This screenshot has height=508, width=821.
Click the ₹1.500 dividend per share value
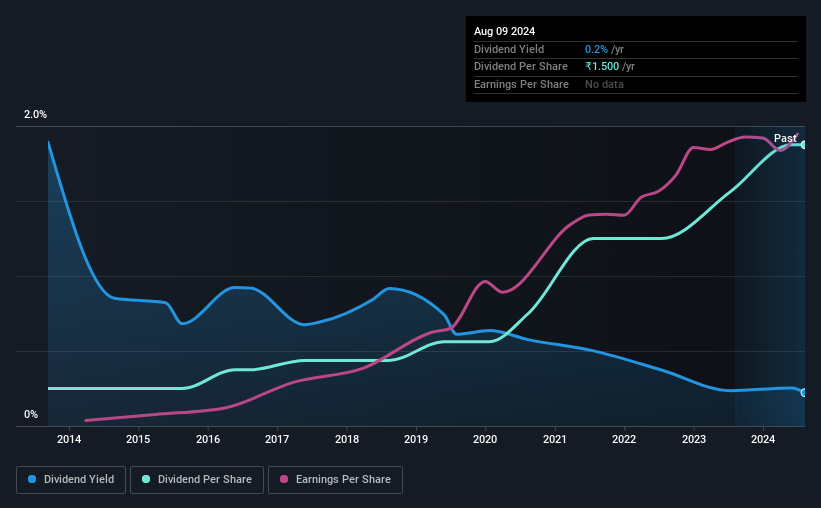602,67
